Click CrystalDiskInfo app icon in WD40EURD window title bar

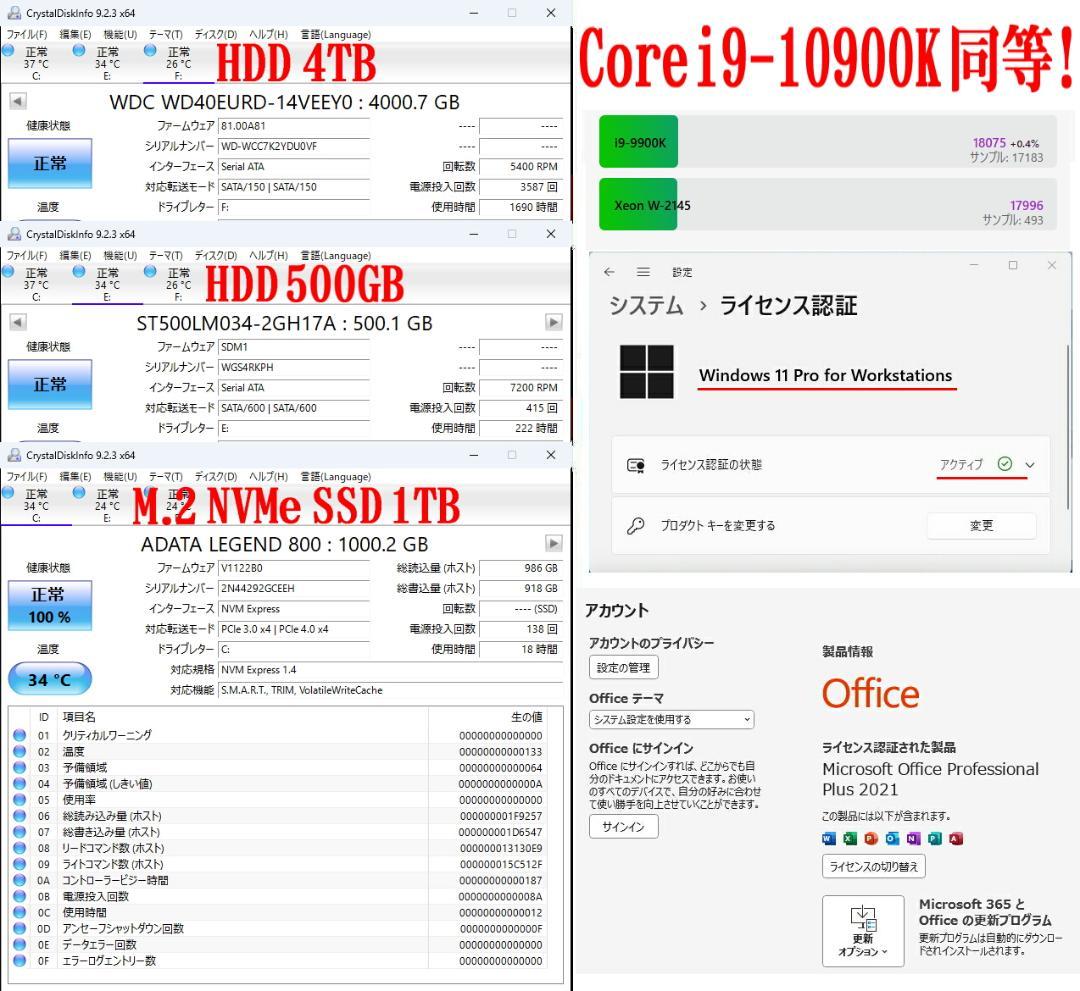(x=14, y=13)
